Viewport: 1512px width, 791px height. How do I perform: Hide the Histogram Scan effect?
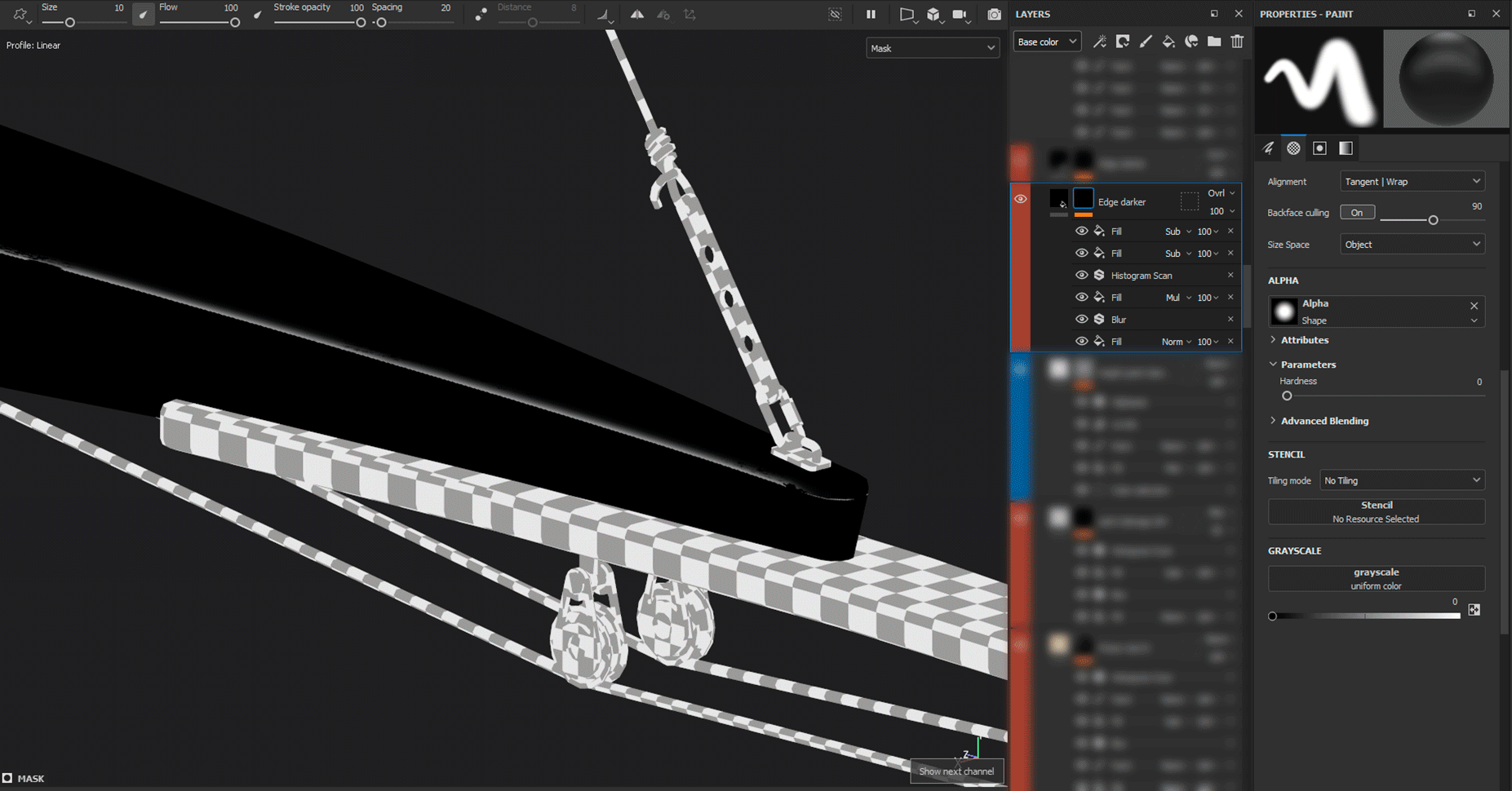click(1081, 276)
